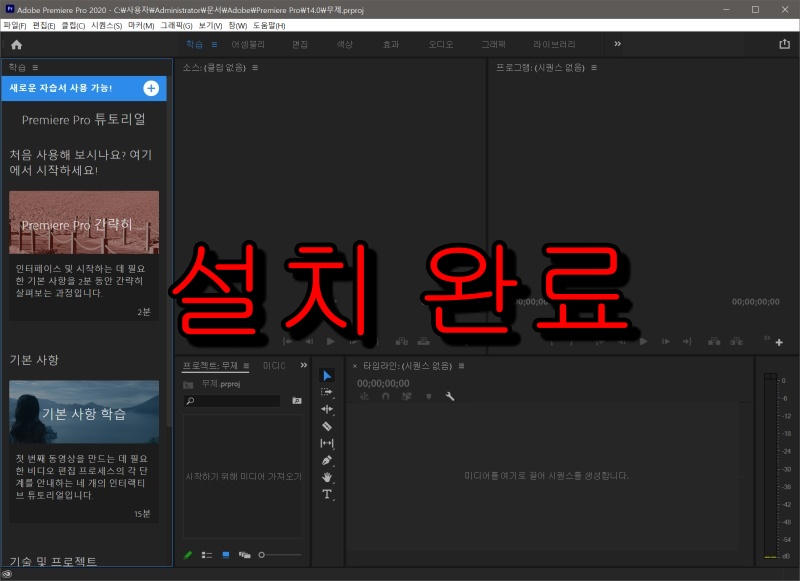Expand the overflow chevron next to 라이브러리
800x581 pixels.
coord(618,44)
